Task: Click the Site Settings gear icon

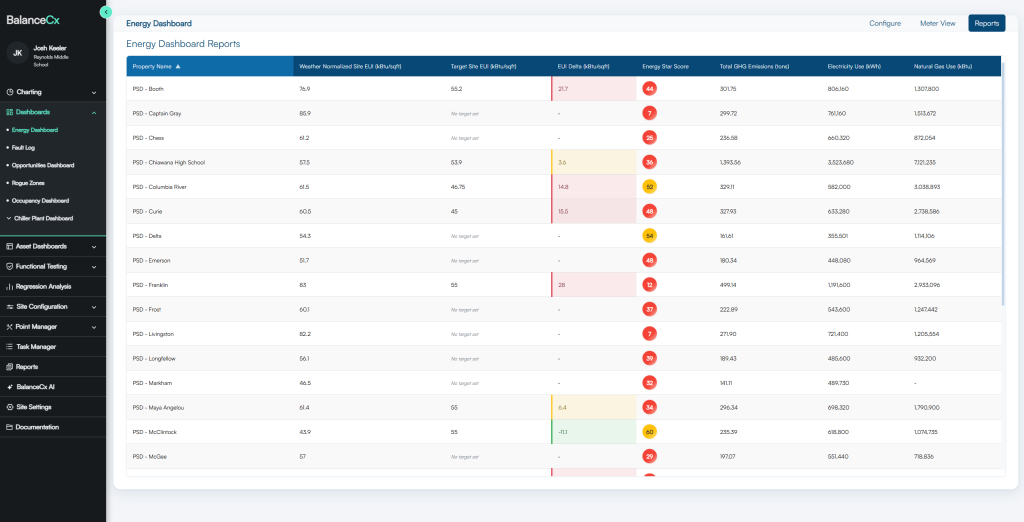Action: [x=10, y=407]
